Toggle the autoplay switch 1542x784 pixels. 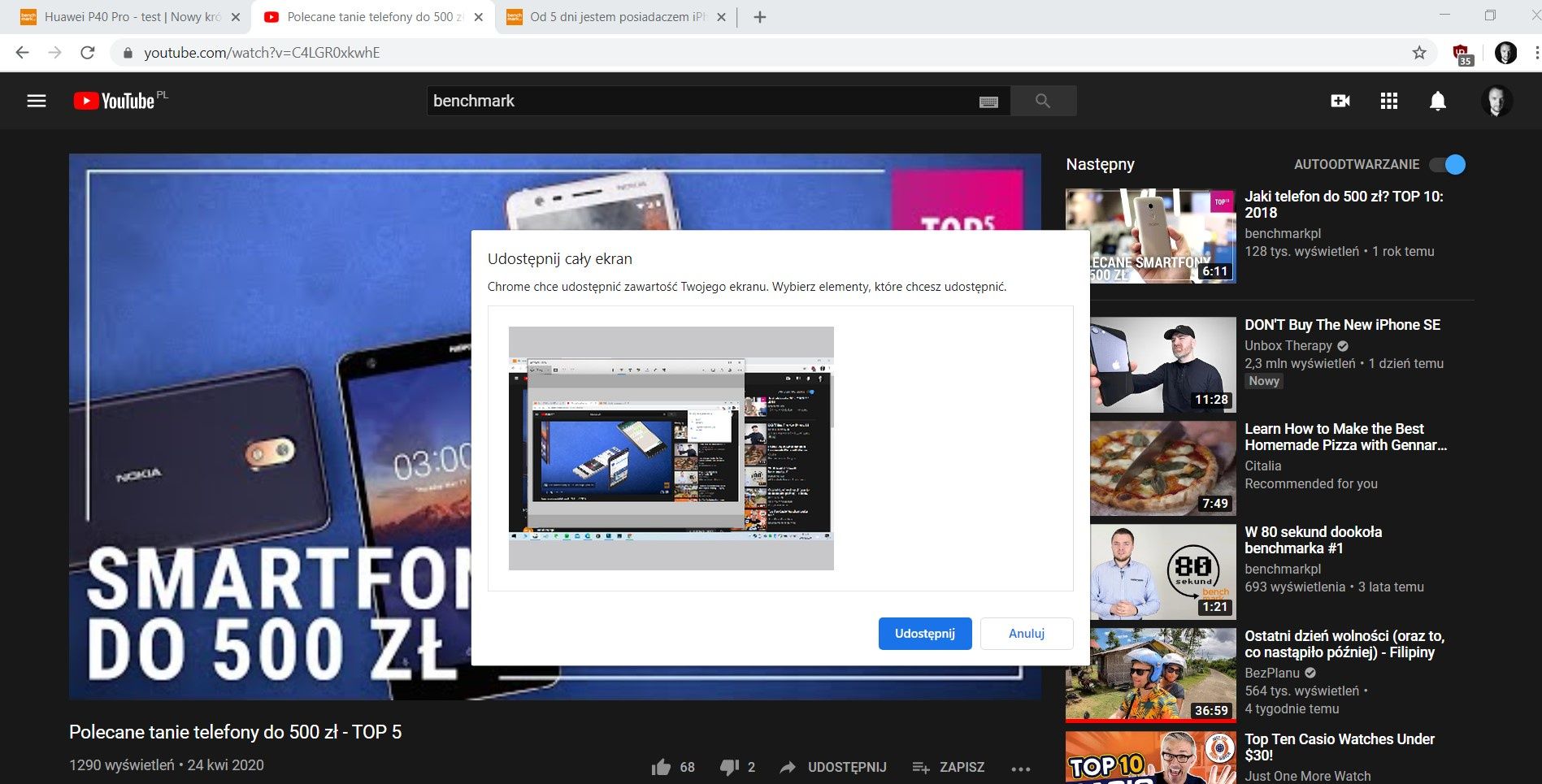click(1448, 164)
